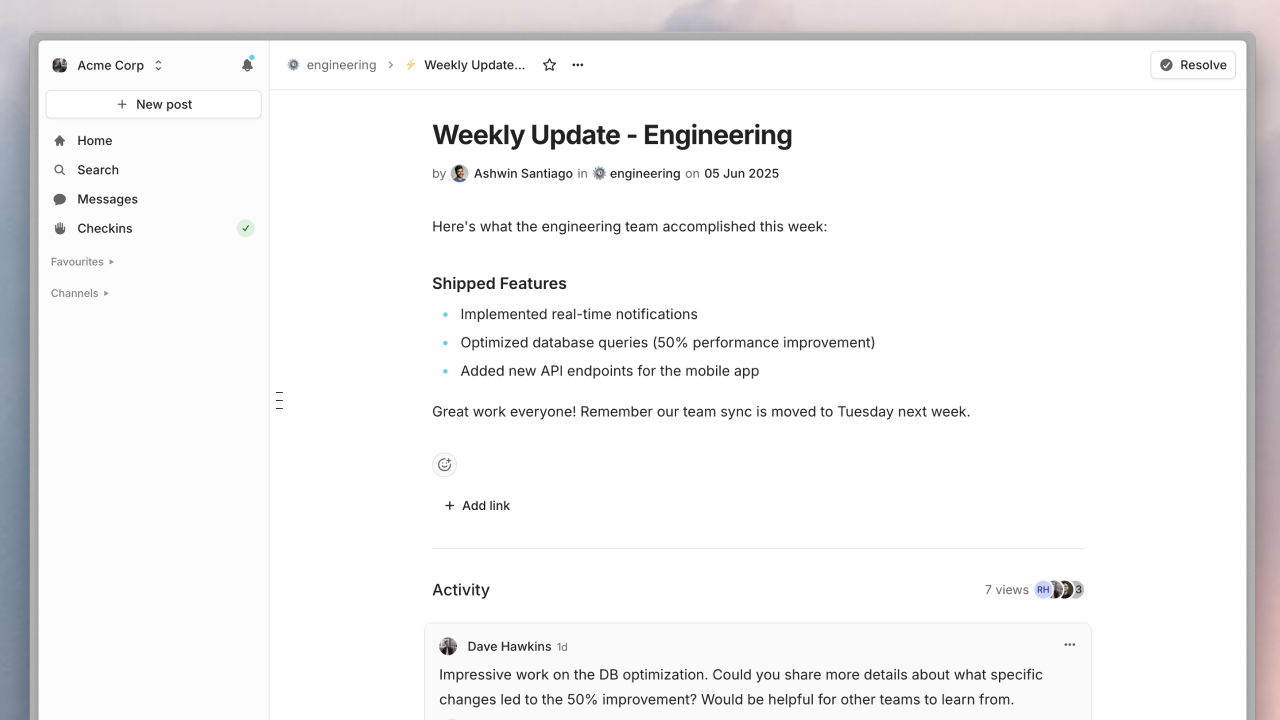Image resolution: width=1280 pixels, height=720 pixels.
Task: Click the viewers avatar stack
Action: click(x=1060, y=590)
